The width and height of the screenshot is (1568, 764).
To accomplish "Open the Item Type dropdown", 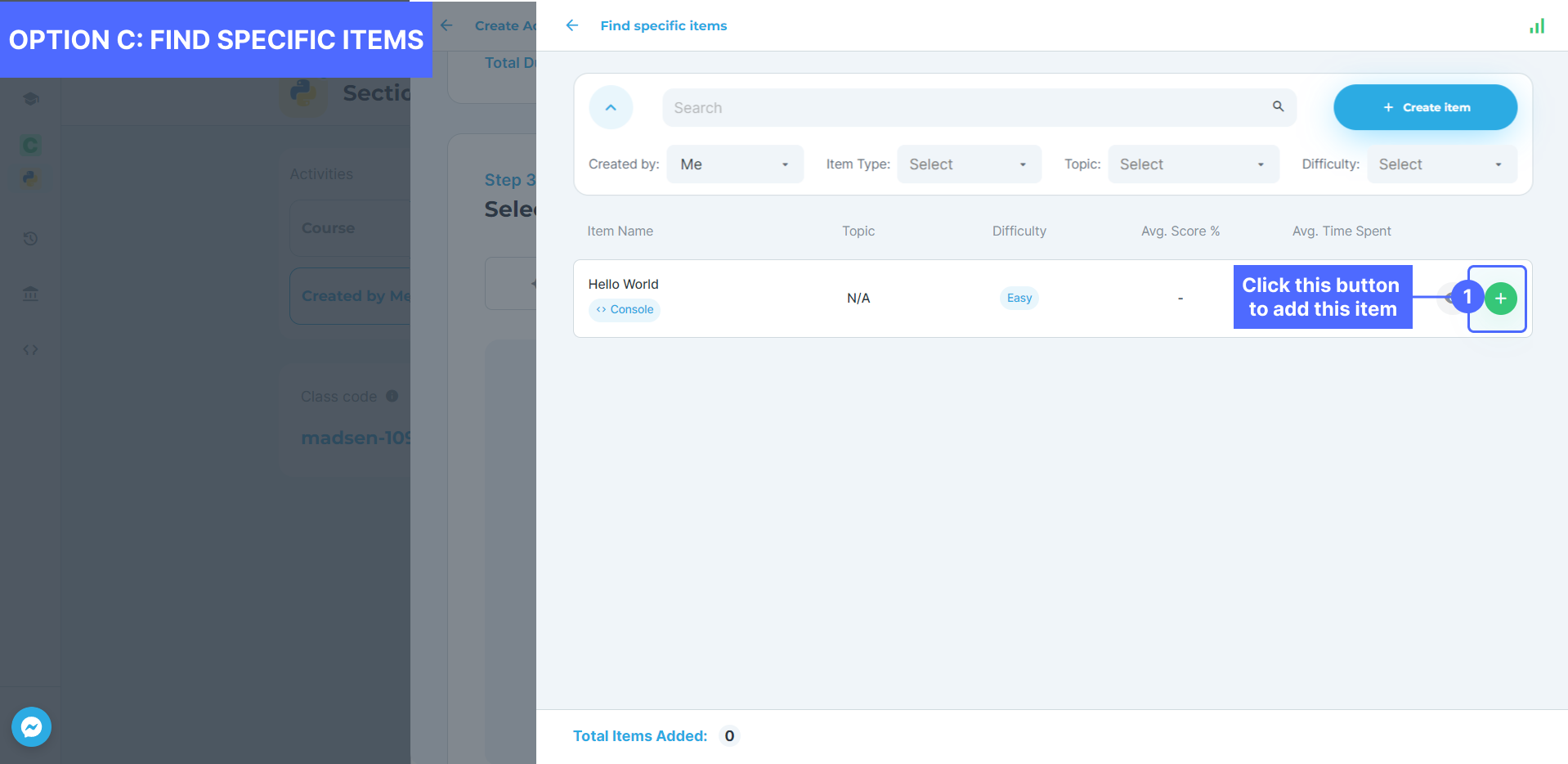I will pyautogui.click(x=968, y=164).
